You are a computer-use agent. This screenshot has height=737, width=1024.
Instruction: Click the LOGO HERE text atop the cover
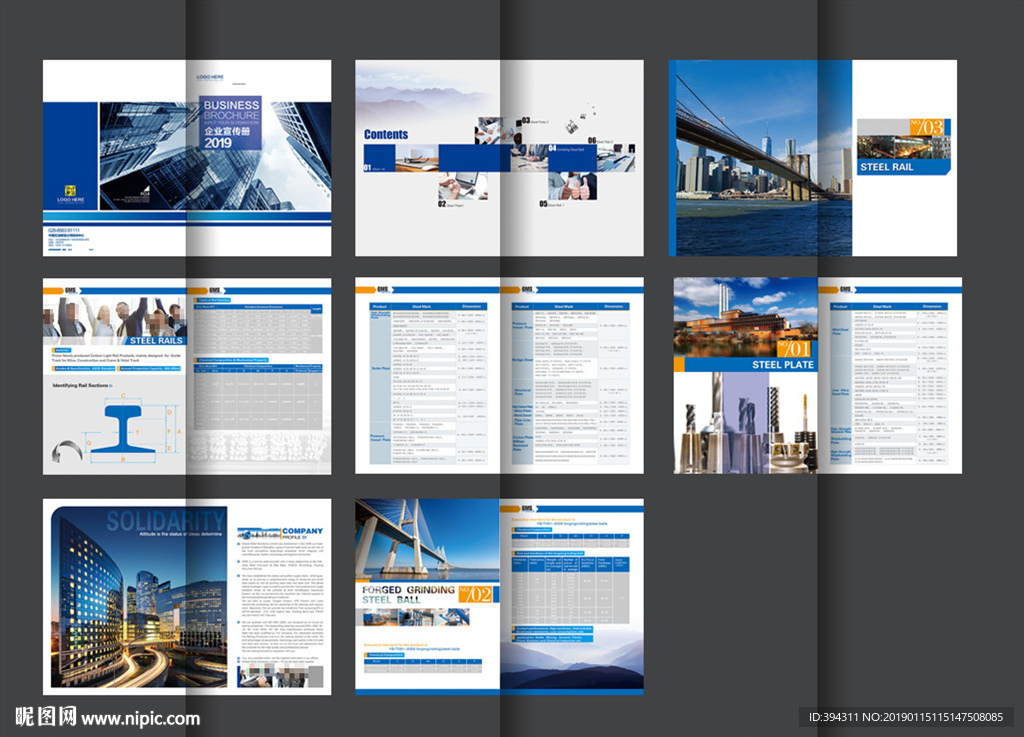210,76
